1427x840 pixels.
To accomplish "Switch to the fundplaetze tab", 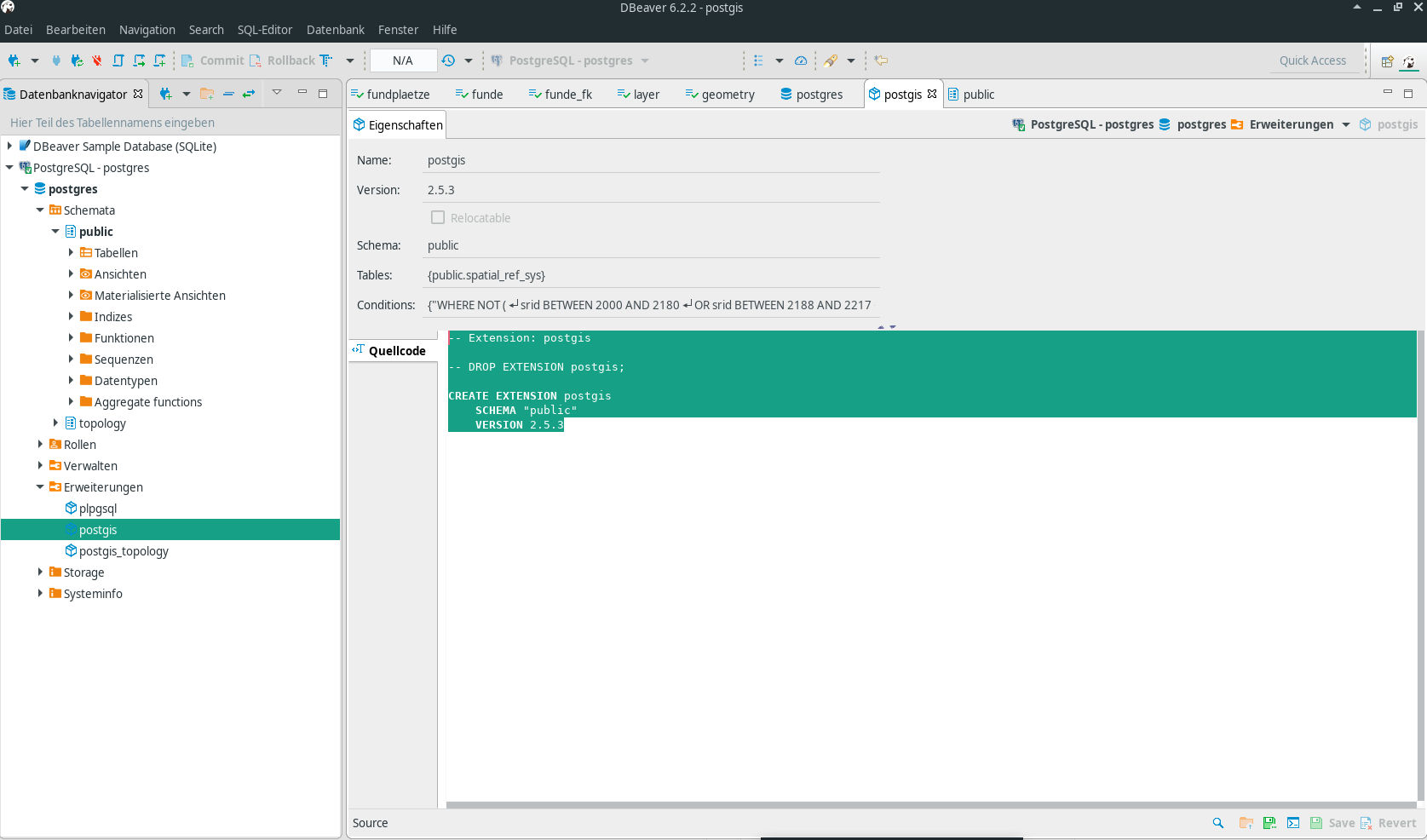I will (390, 95).
